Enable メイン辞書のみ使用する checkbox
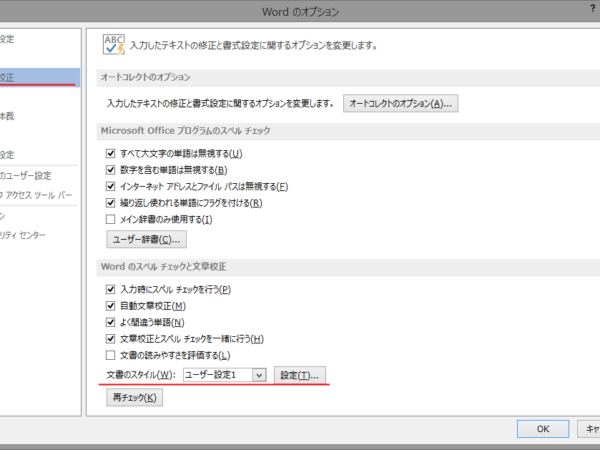 point(110,219)
